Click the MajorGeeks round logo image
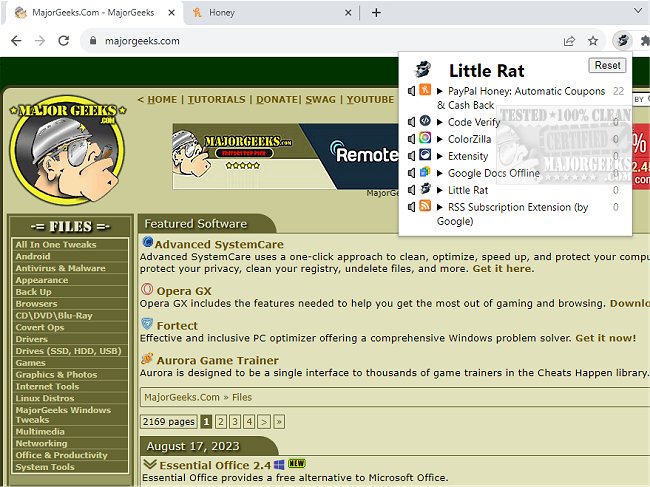 (68, 151)
